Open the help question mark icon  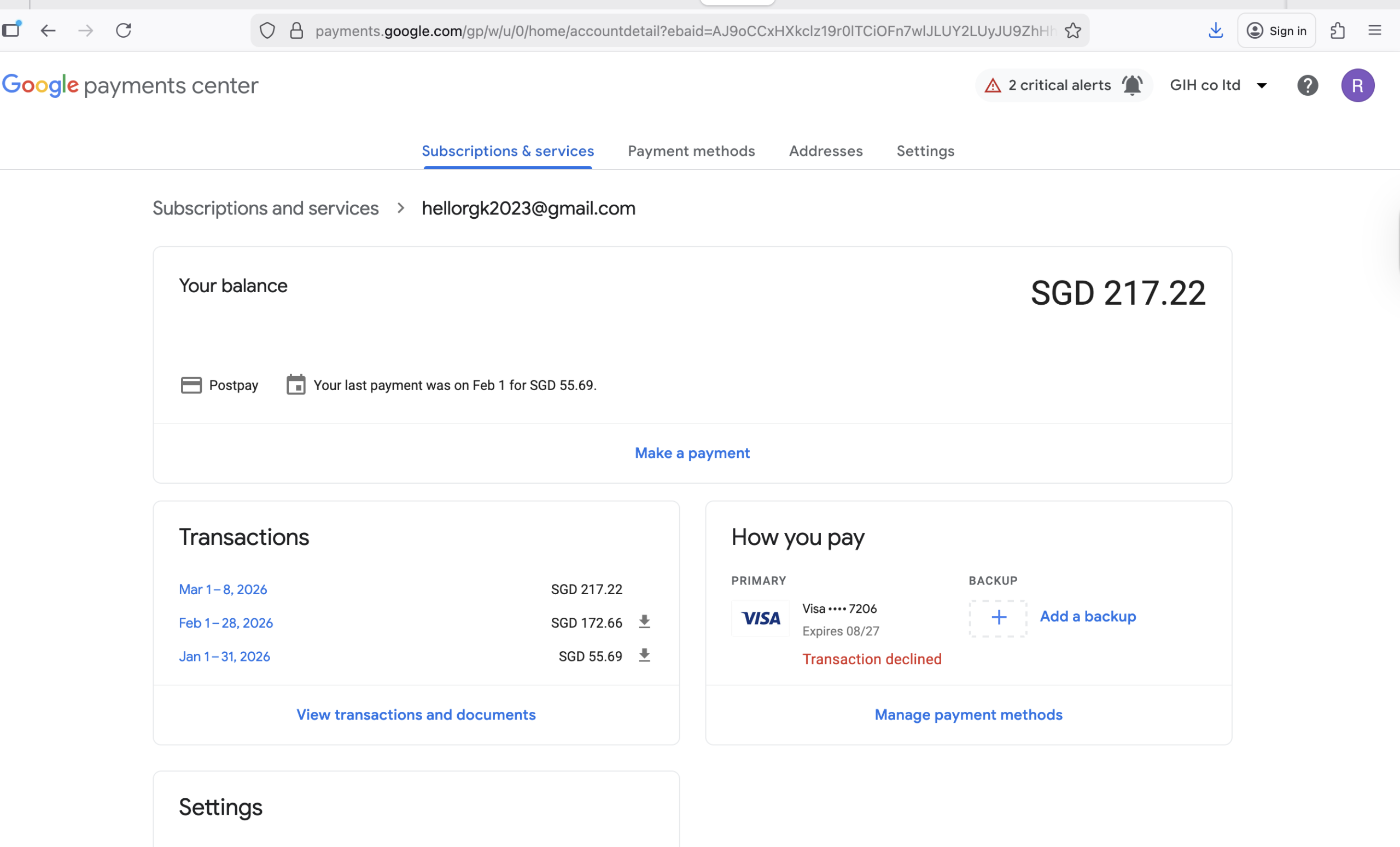click(x=1308, y=85)
